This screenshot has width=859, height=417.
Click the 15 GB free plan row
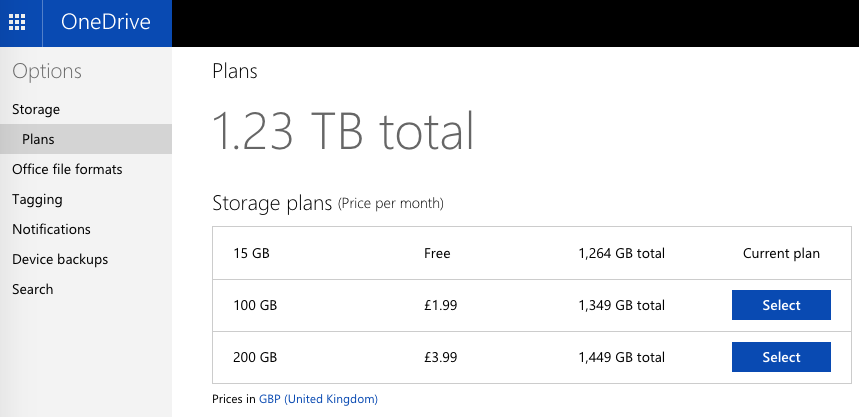(x=532, y=253)
